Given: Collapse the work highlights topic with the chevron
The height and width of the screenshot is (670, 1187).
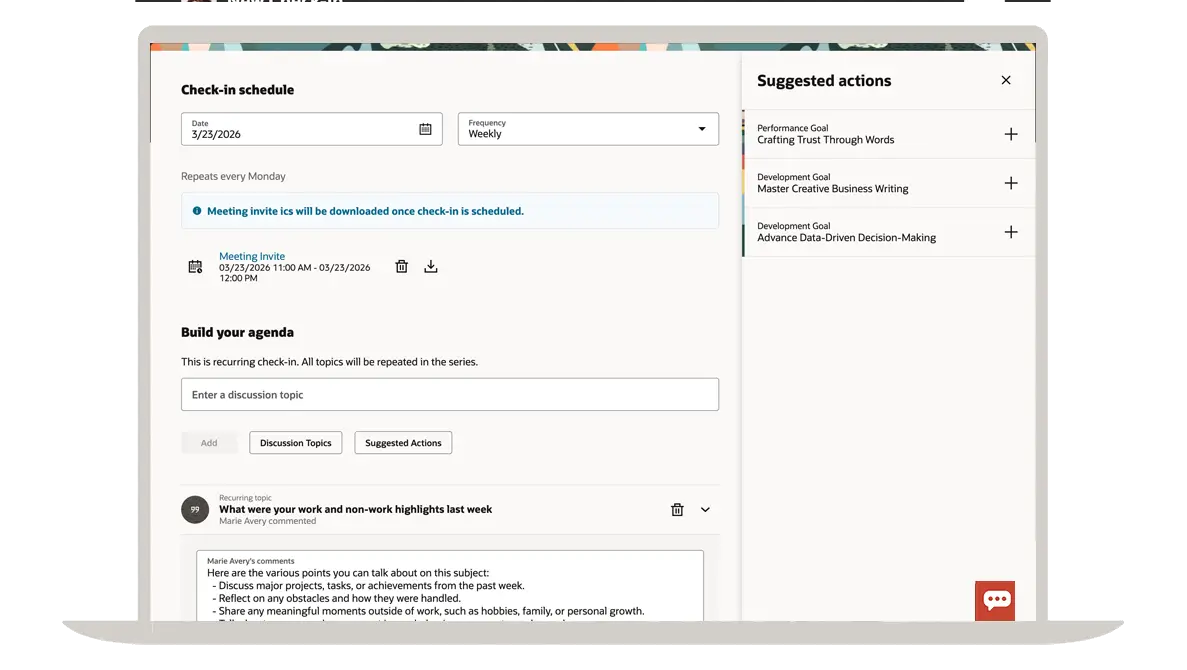Looking at the screenshot, I should tap(705, 510).
